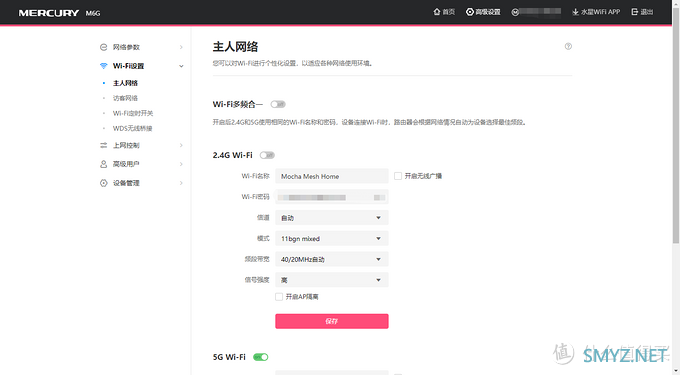Click the network parameters globe icon
The width and height of the screenshot is (680, 375).
click(103, 47)
